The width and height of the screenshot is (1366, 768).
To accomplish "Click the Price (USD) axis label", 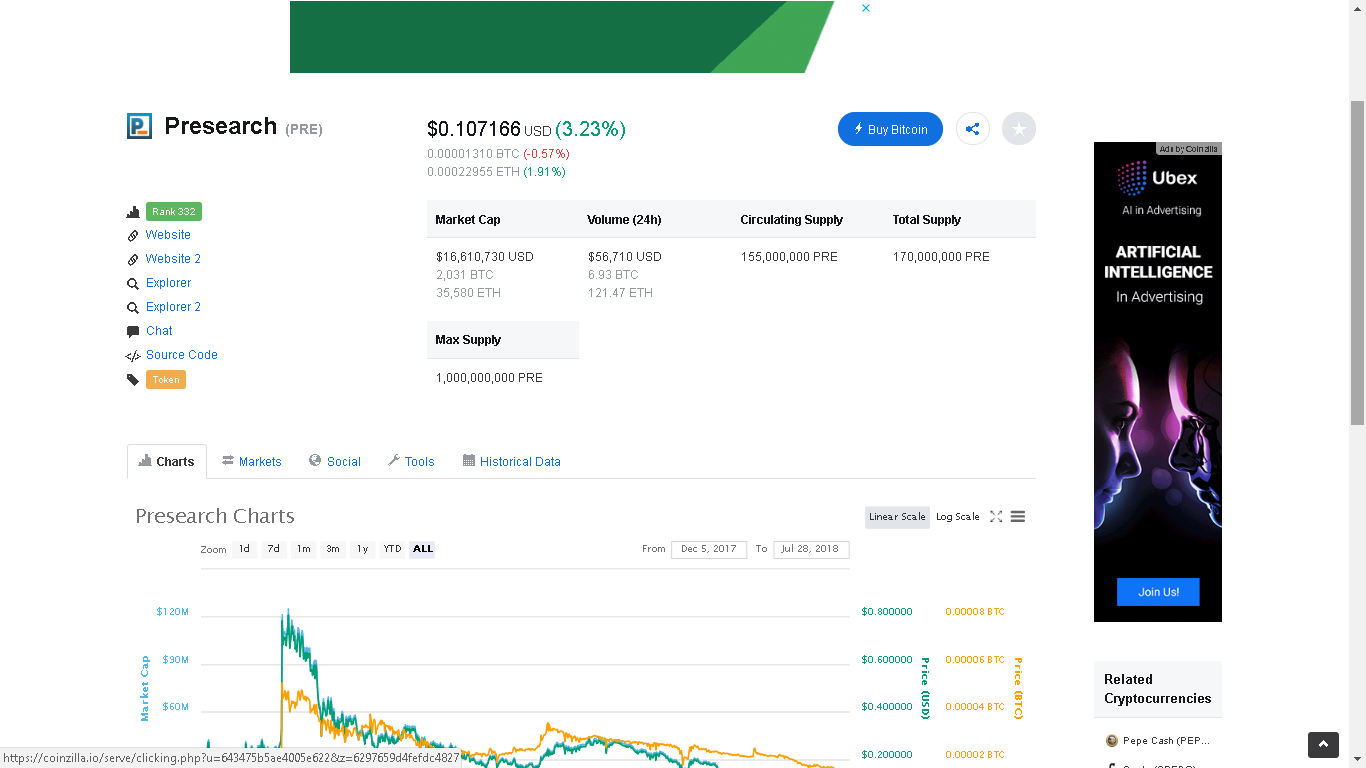I will [x=925, y=688].
